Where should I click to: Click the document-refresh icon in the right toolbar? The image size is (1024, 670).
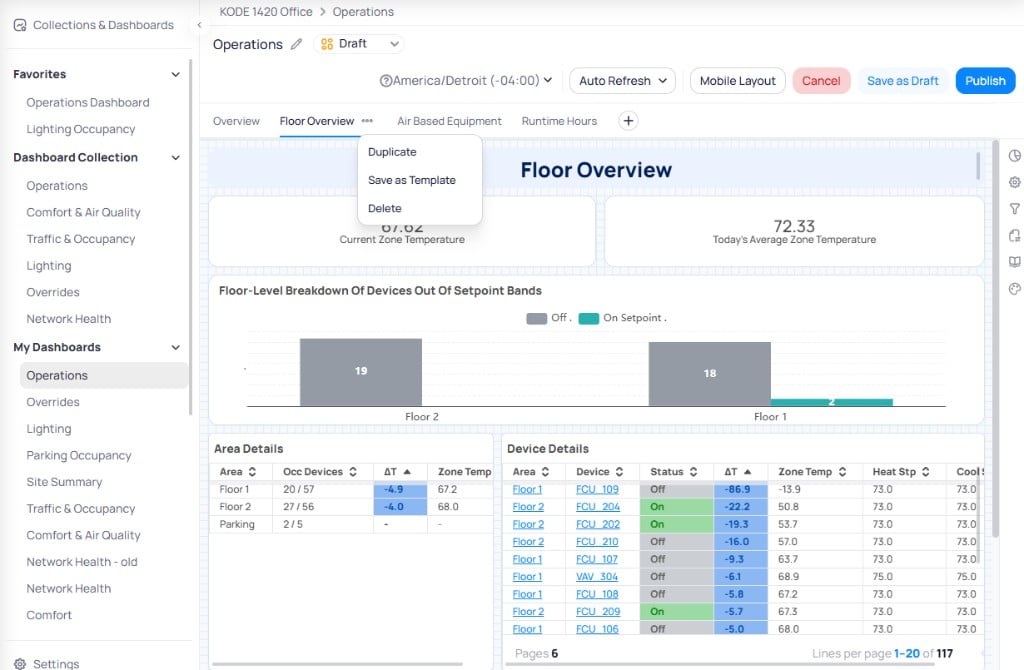(1014, 236)
